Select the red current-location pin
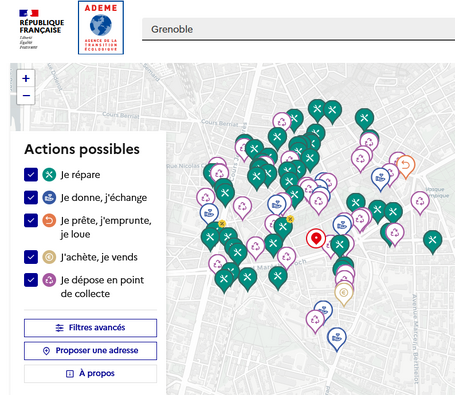455x395 pixels. [316, 238]
